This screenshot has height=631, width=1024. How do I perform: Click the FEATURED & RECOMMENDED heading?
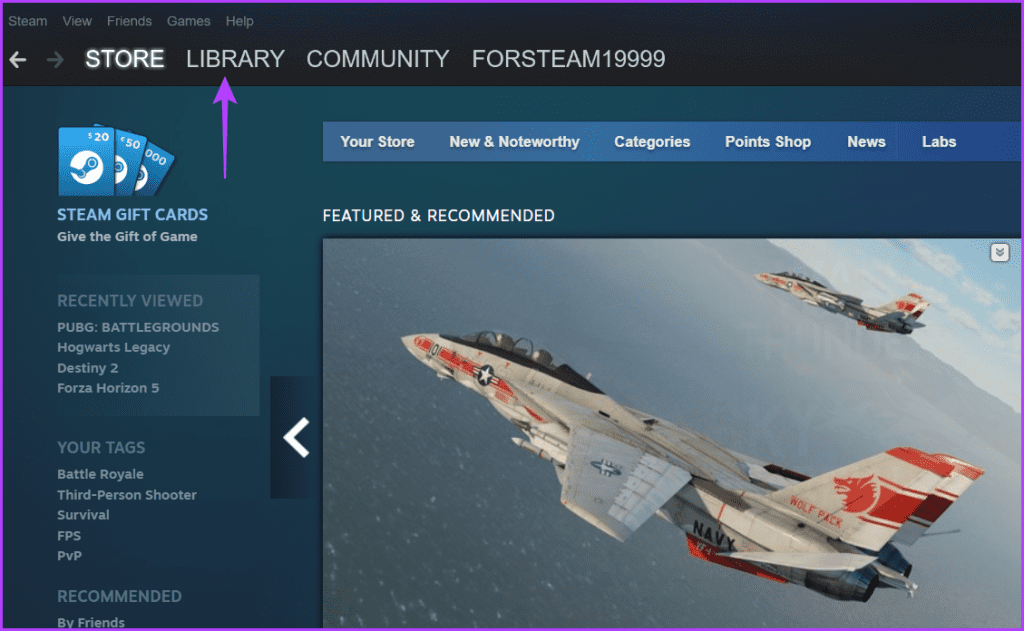point(438,216)
